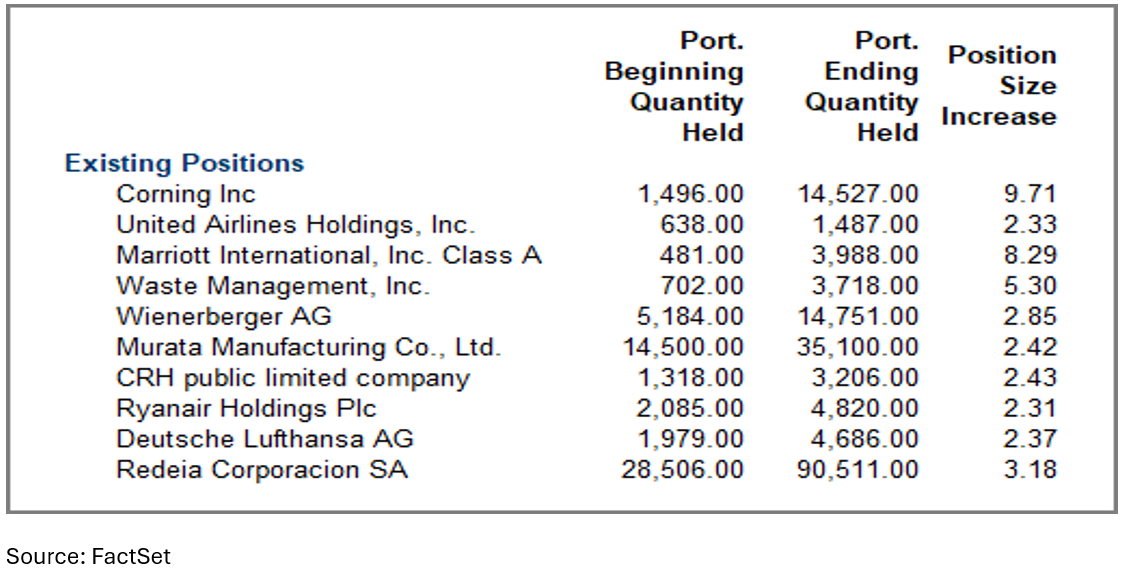Click the Existing Positions group header
Image resolution: width=1124 pixels, height=569 pixels.
(x=184, y=163)
